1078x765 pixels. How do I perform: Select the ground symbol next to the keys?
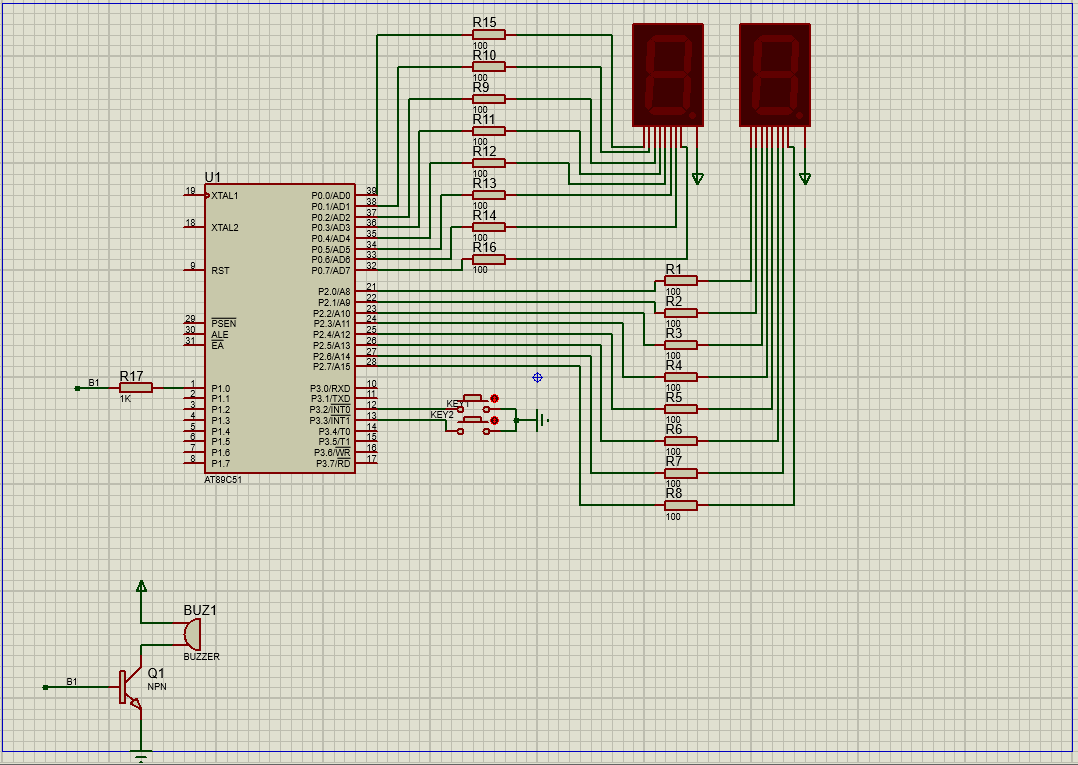point(542,420)
